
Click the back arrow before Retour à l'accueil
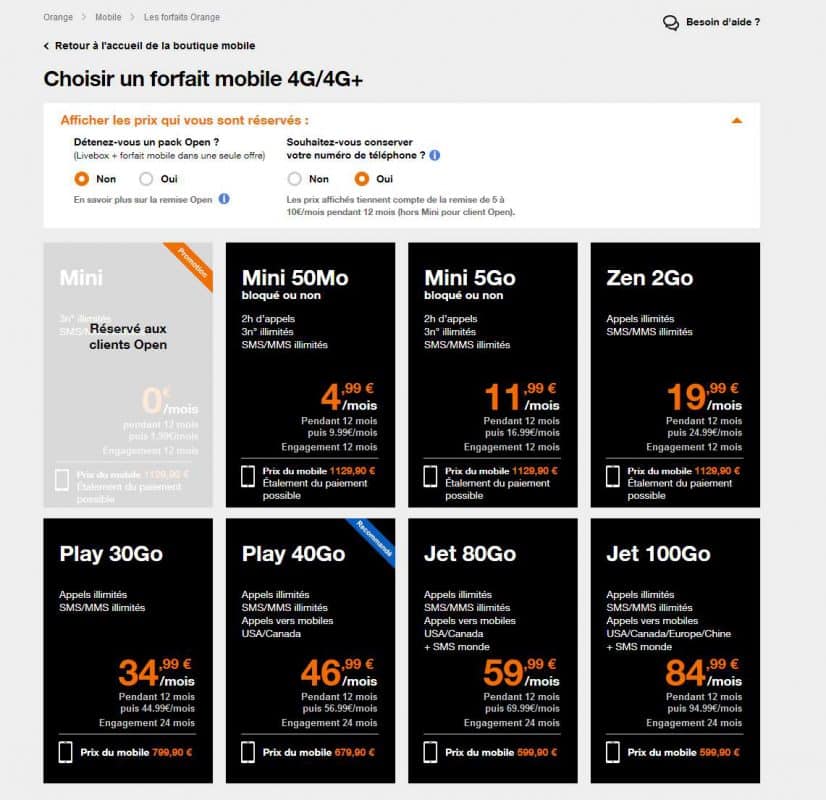point(46,46)
